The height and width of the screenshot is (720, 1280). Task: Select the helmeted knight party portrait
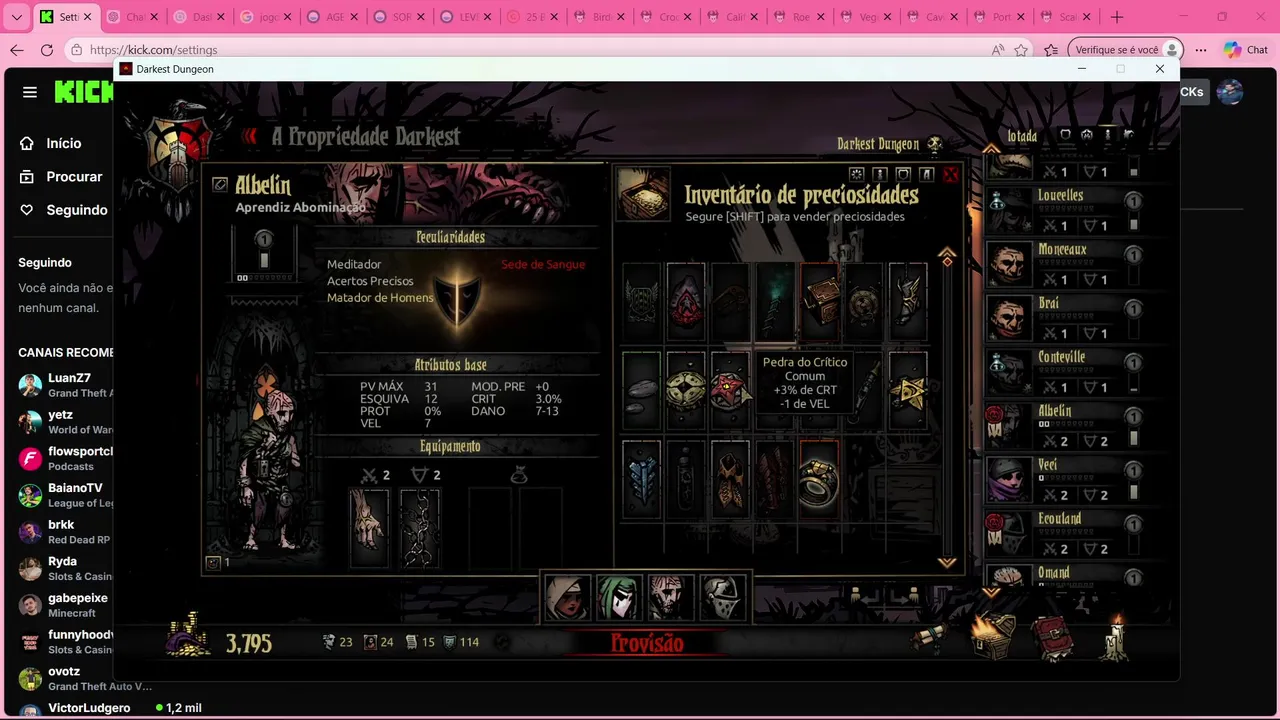722,597
